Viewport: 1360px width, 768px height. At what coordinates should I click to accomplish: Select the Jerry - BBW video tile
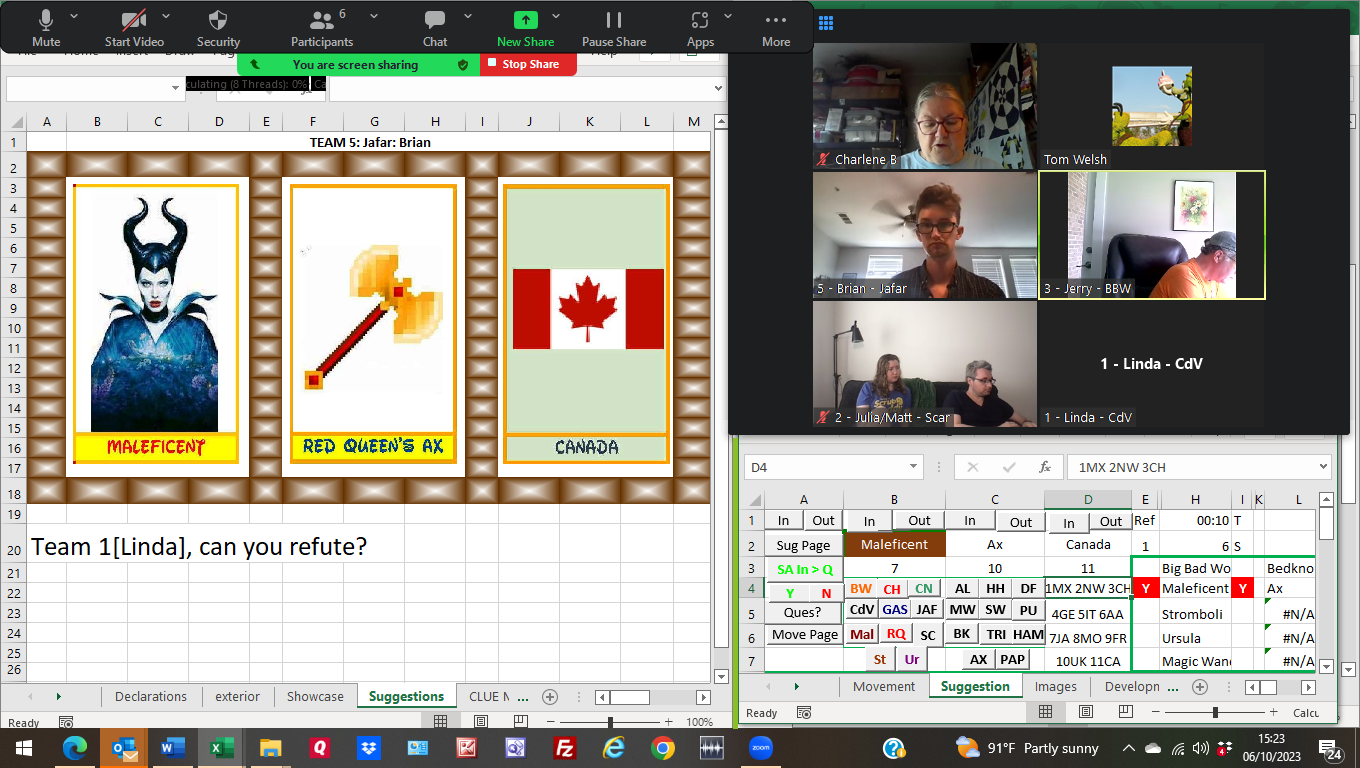(1151, 235)
